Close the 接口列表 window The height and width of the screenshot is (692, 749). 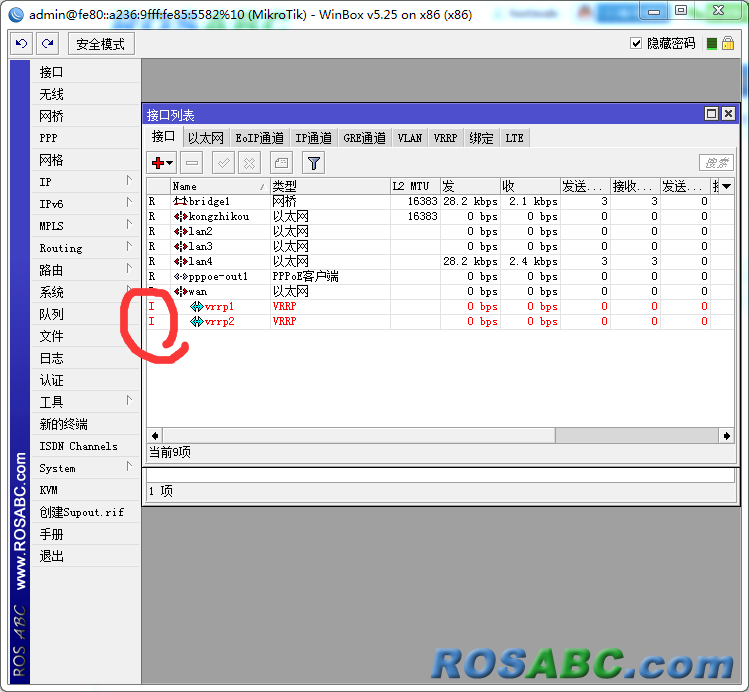728,114
